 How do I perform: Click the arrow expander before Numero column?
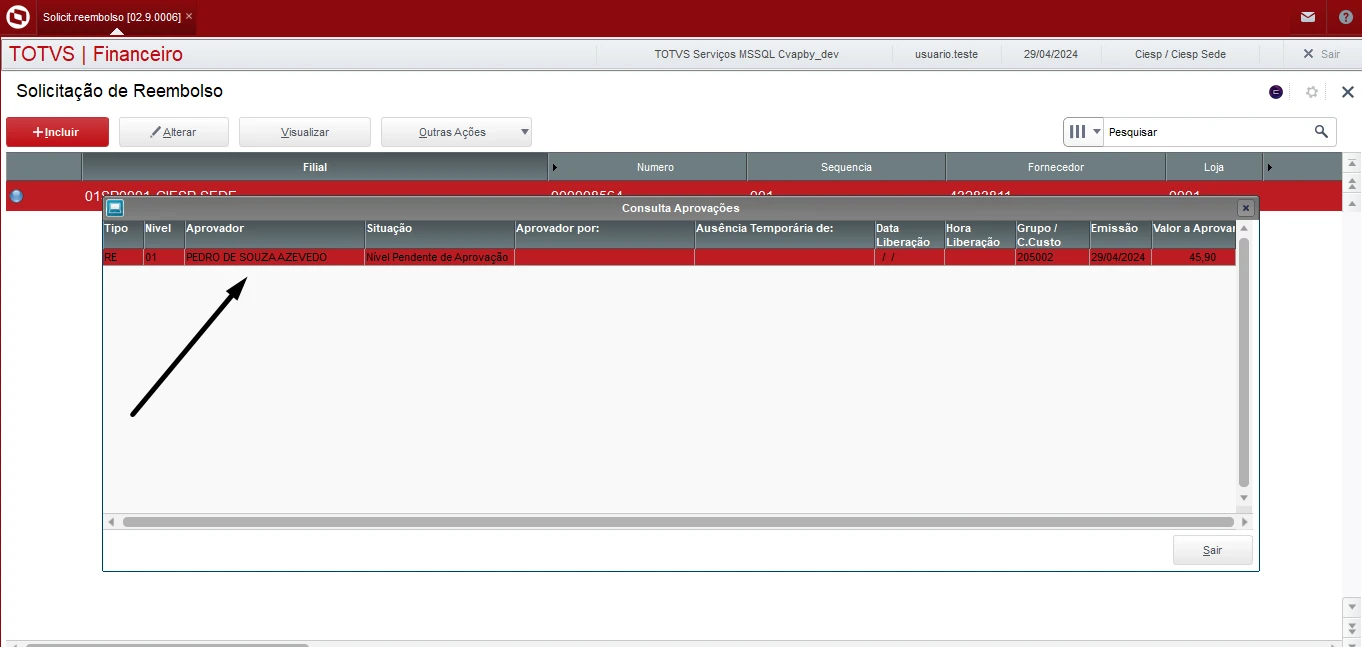coord(555,167)
